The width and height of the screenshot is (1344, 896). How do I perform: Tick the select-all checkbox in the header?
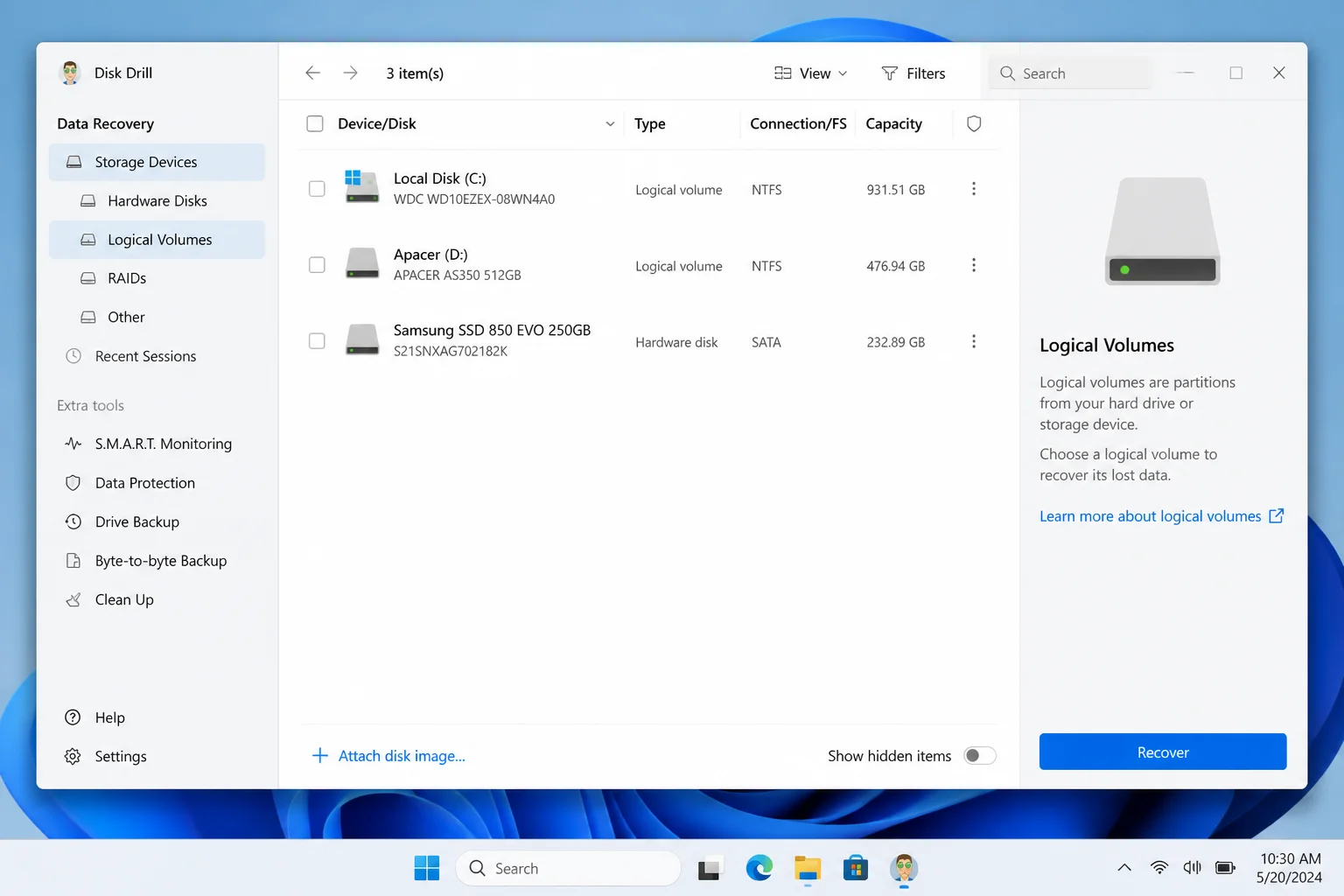point(315,123)
